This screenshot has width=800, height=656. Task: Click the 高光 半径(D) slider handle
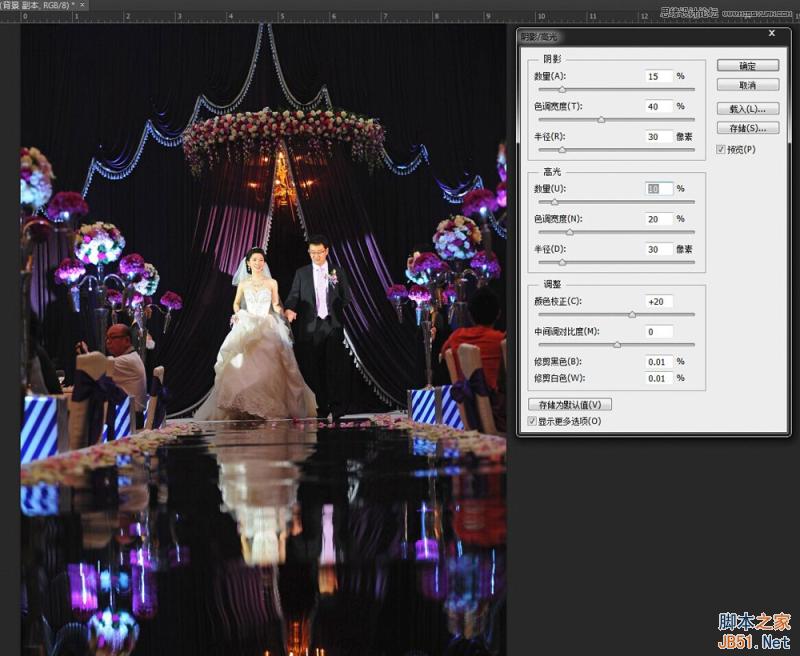563,262
